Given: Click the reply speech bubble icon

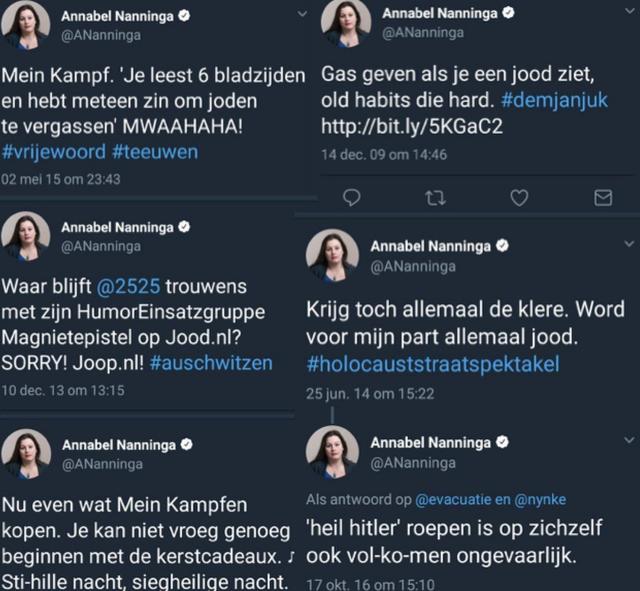Looking at the screenshot, I should [351, 198].
